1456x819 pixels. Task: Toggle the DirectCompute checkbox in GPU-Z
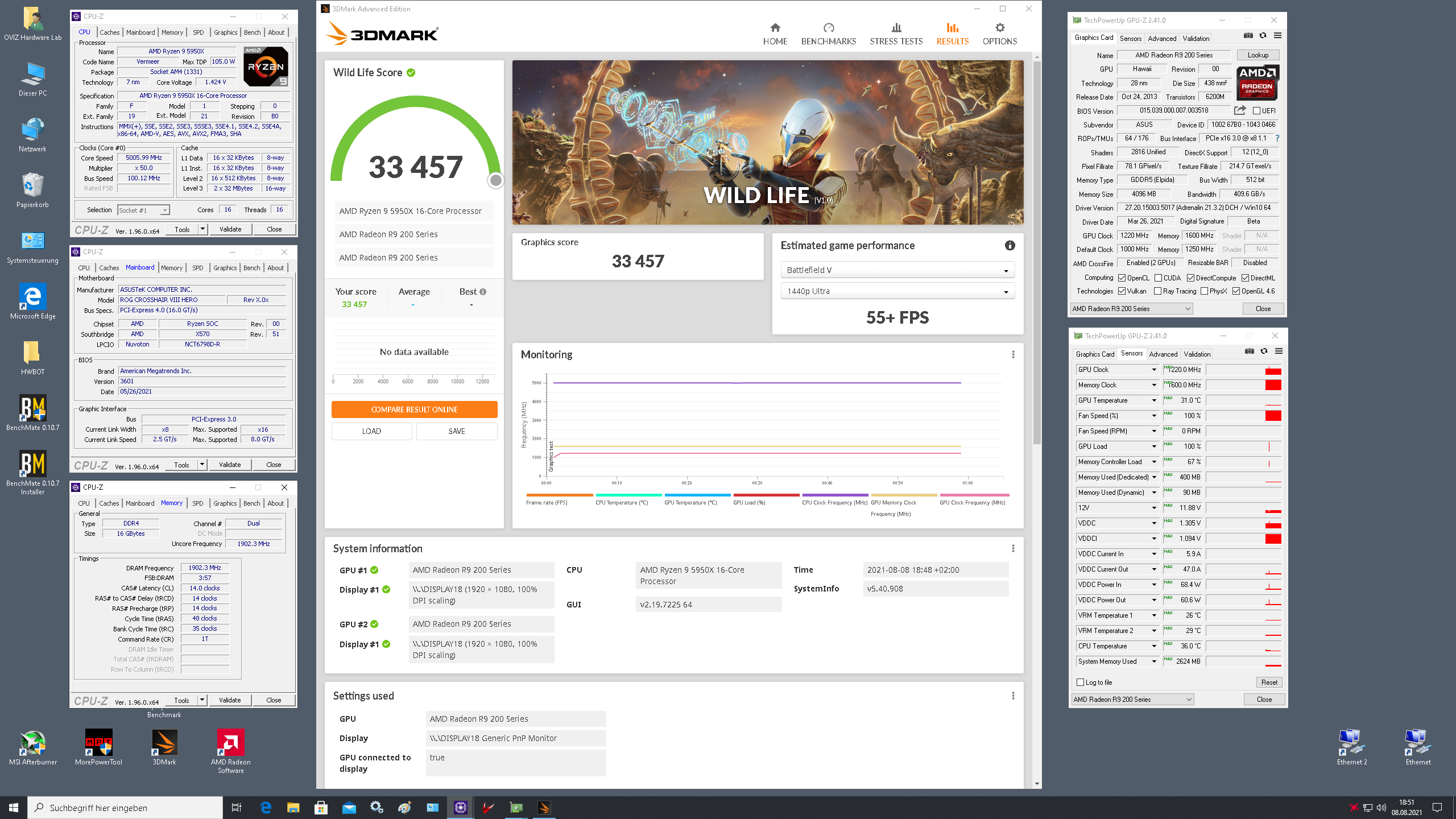click(1190, 278)
